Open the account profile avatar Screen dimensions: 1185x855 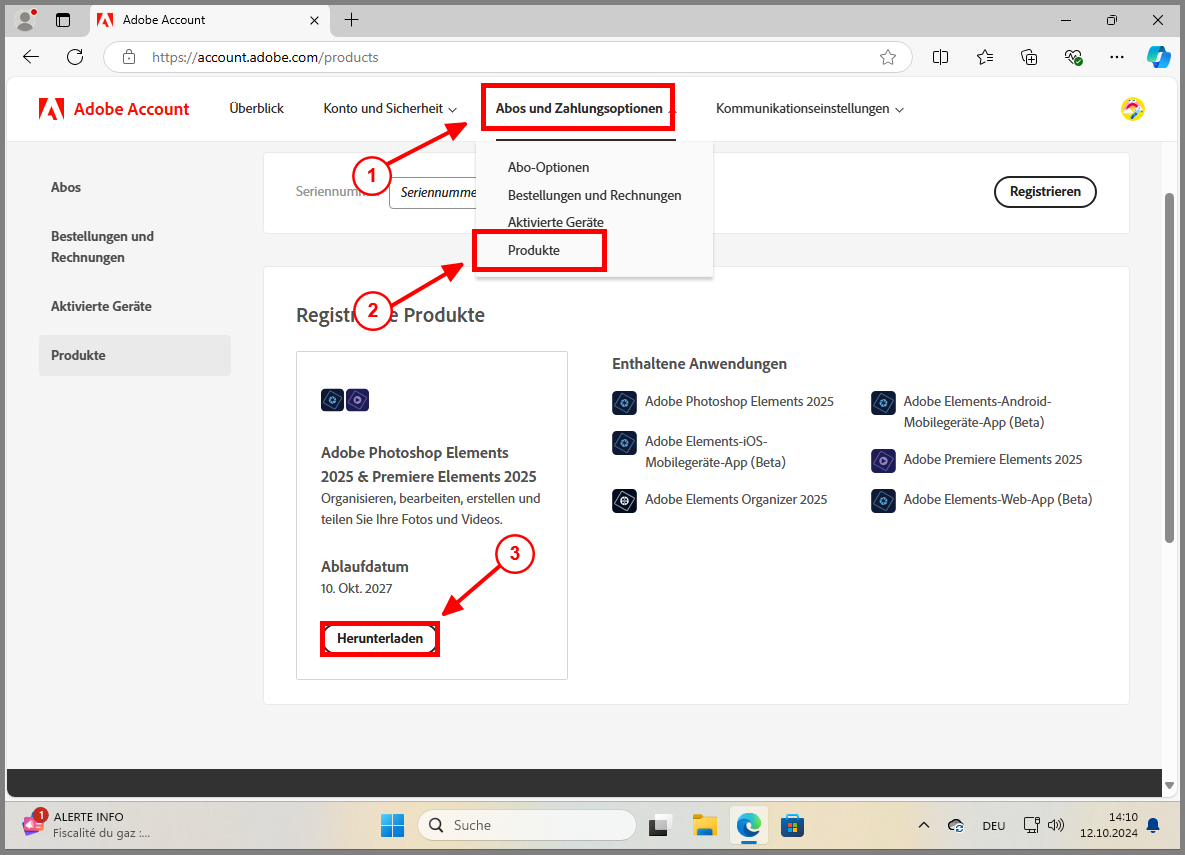pyautogui.click(x=1132, y=108)
